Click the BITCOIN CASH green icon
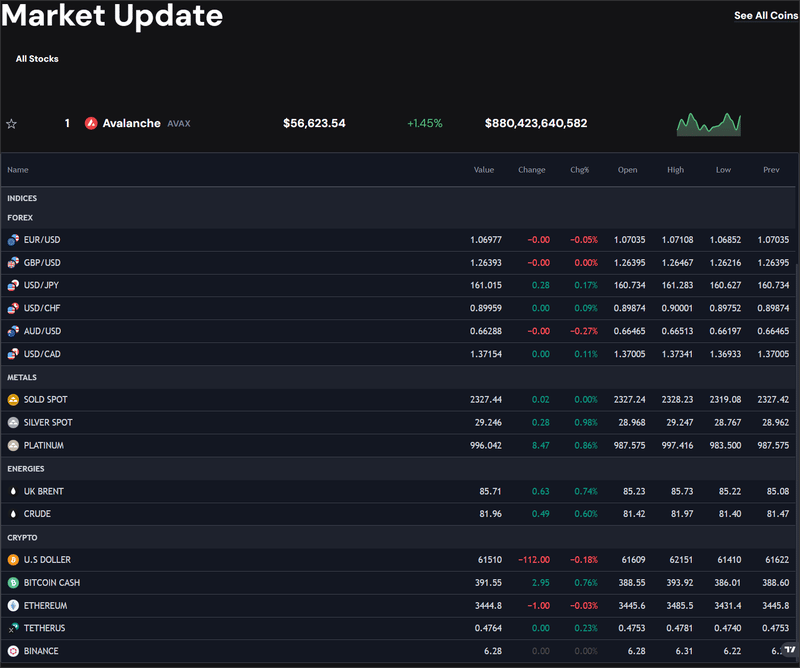This screenshot has width=800, height=668. pyautogui.click(x=13, y=583)
